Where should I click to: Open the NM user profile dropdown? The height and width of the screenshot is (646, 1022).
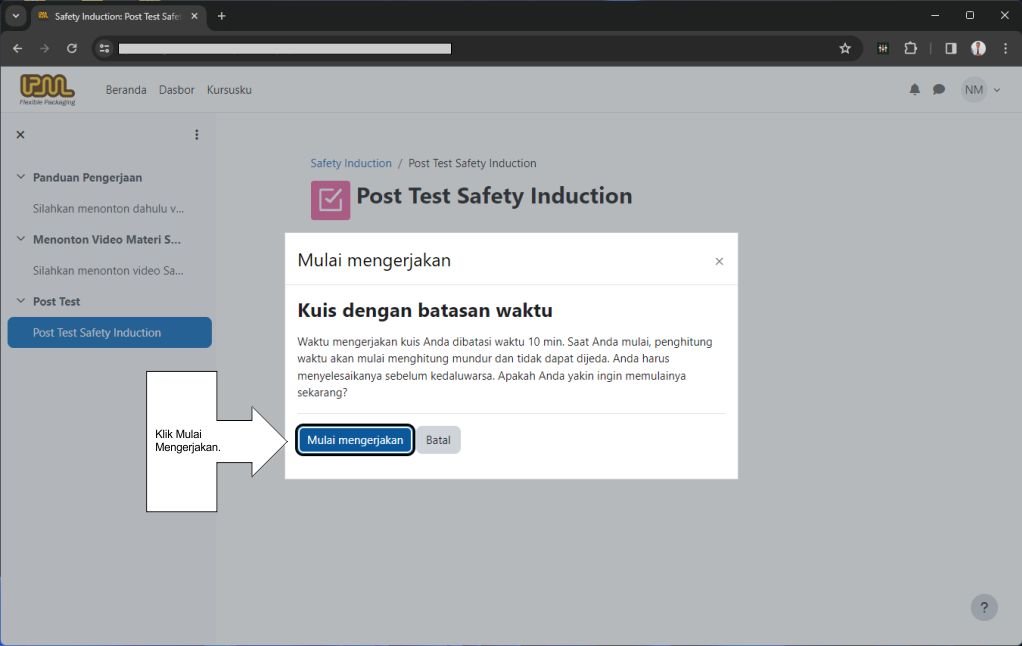pos(981,90)
